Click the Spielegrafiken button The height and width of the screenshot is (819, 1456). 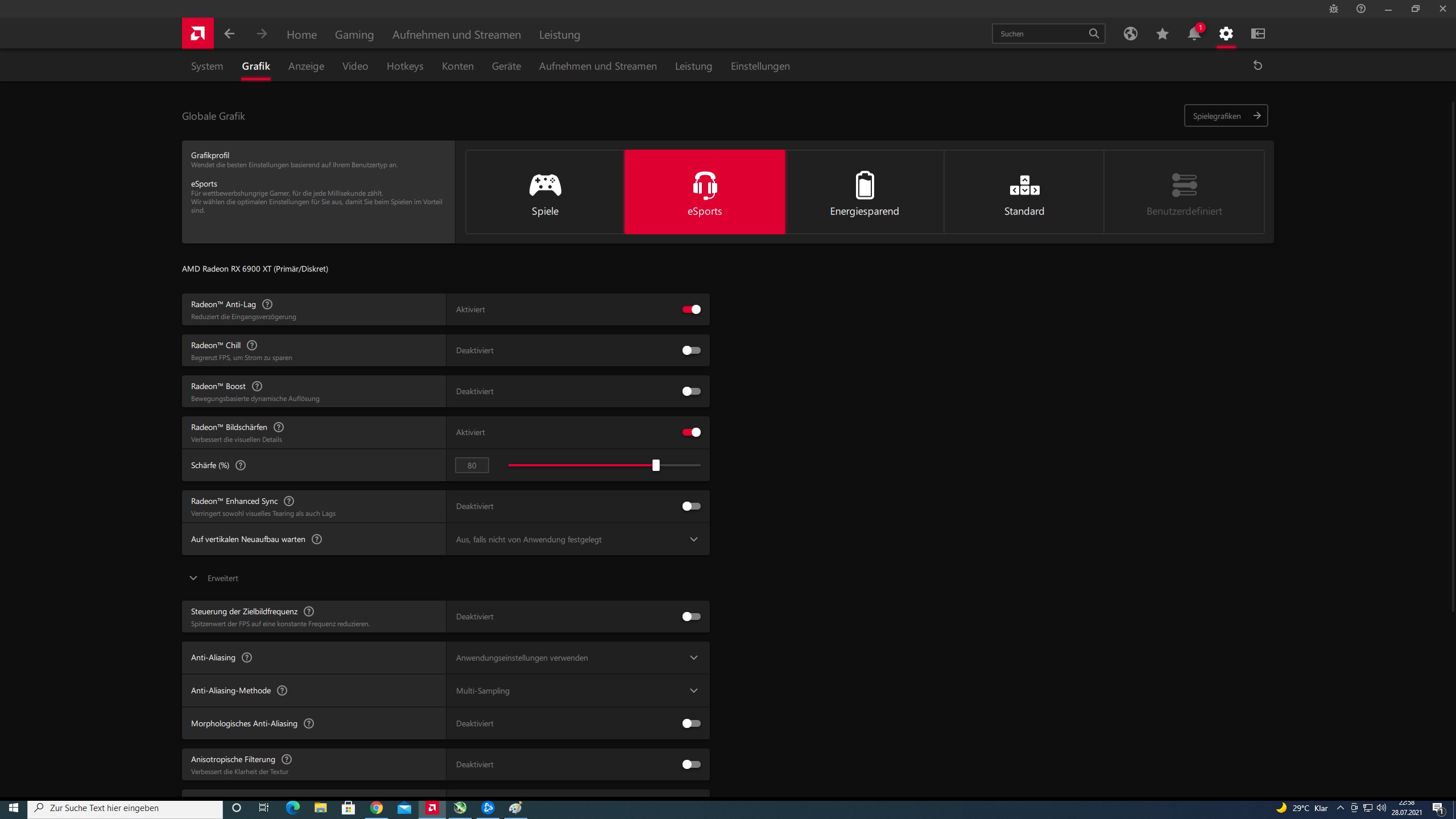click(1226, 116)
